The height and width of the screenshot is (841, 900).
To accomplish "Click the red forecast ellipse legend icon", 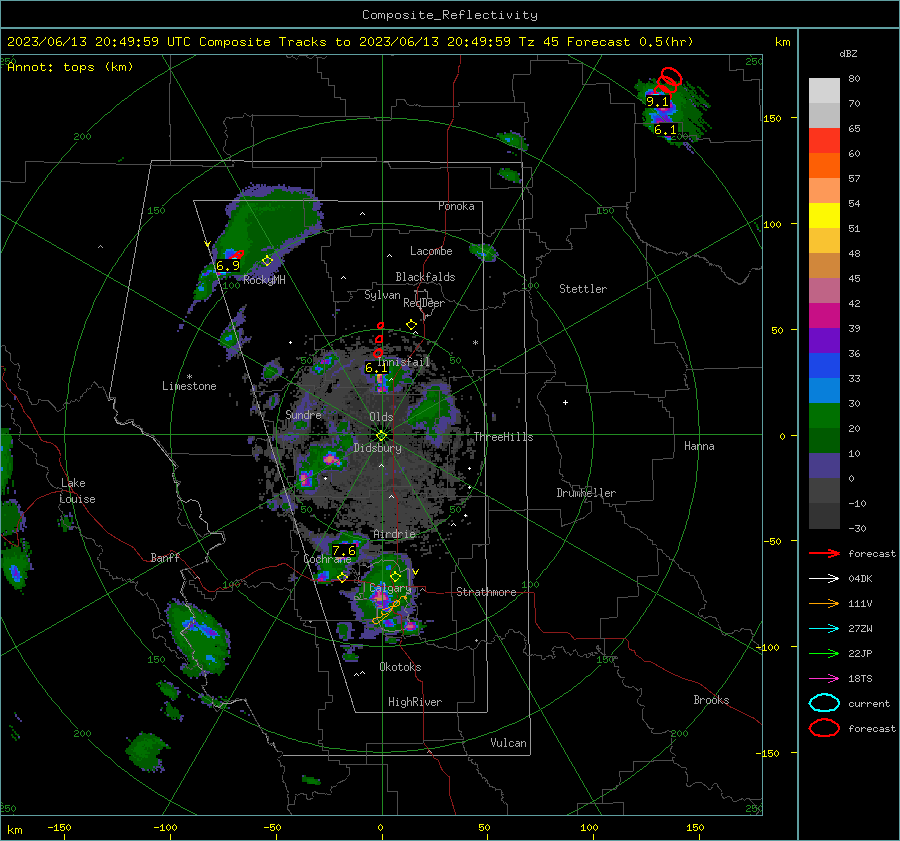I will click(x=824, y=728).
